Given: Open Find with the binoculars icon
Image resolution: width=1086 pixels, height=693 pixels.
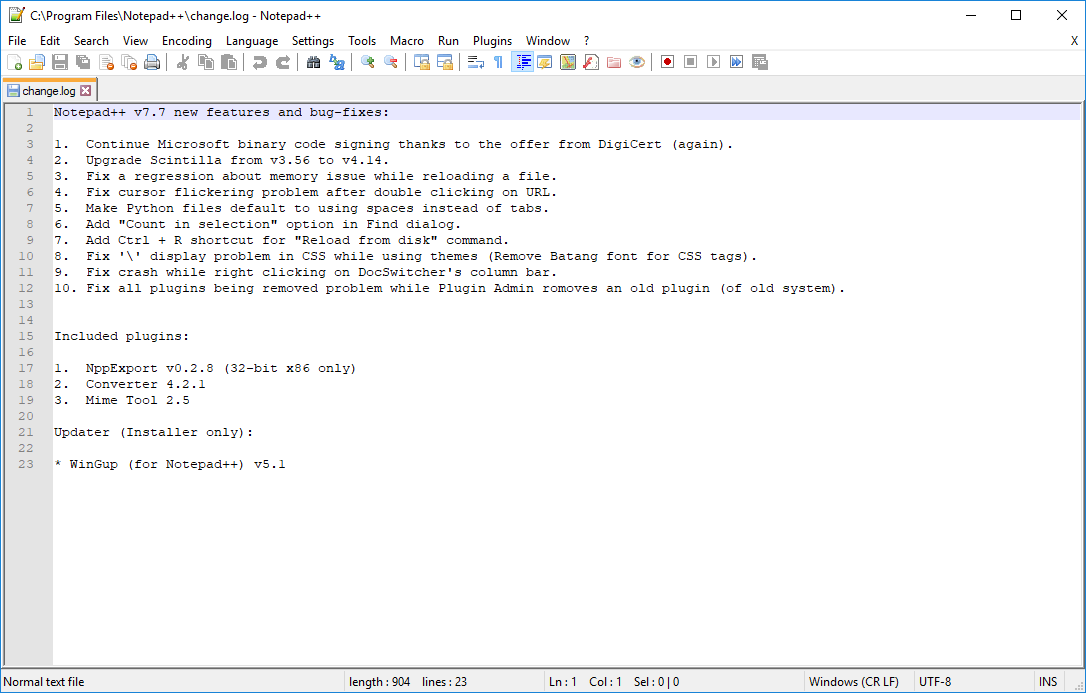Looking at the screenshot, I should pos(314,62).
